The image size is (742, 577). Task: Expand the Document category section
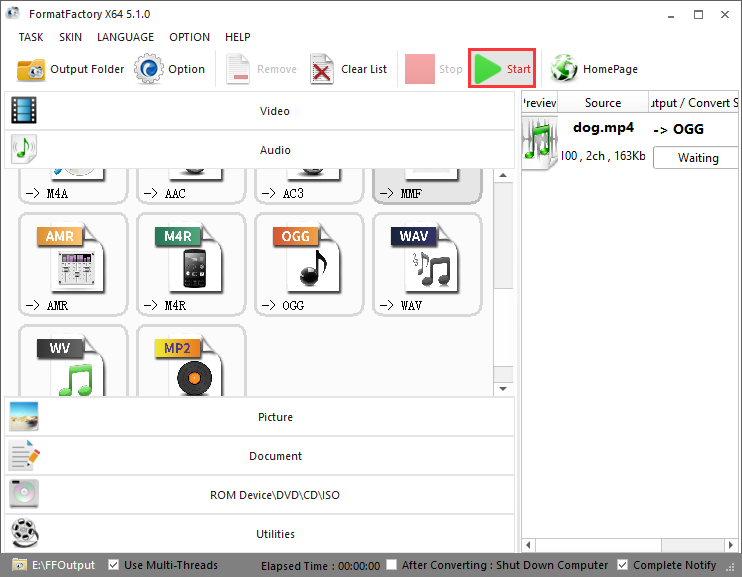[259, 455]
